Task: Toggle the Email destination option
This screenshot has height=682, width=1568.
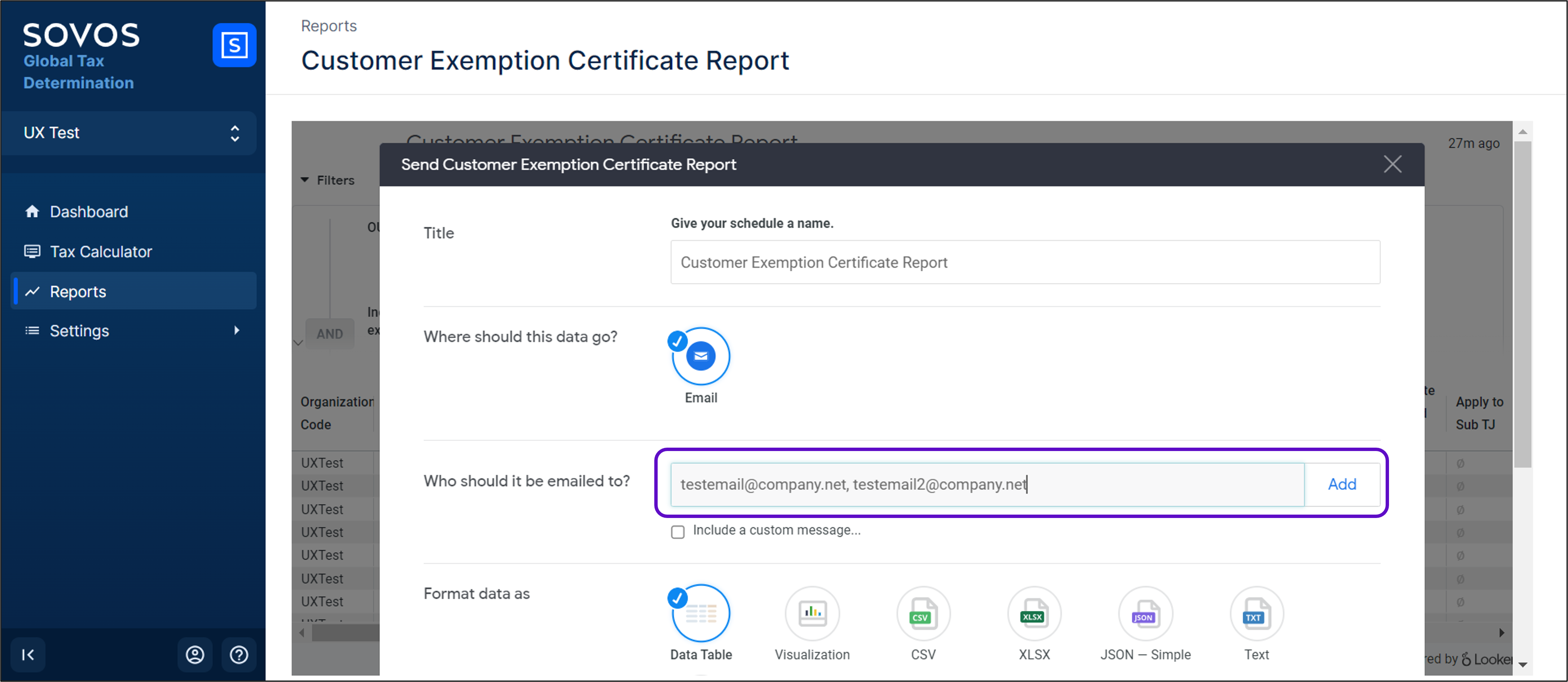Action: [x=701, y=357]
